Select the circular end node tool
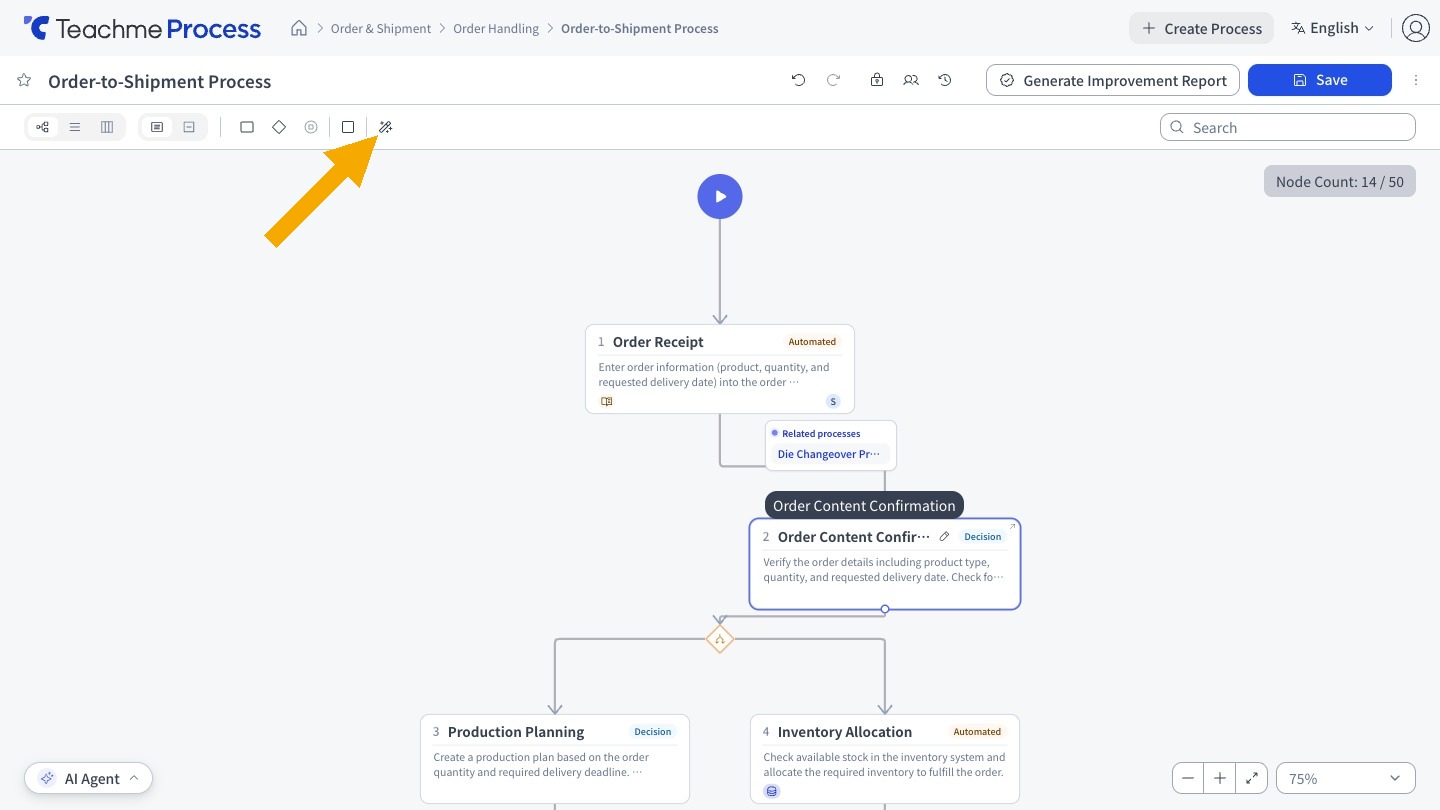Screen dimensions: 1440x810 click(x=311, y=127)
